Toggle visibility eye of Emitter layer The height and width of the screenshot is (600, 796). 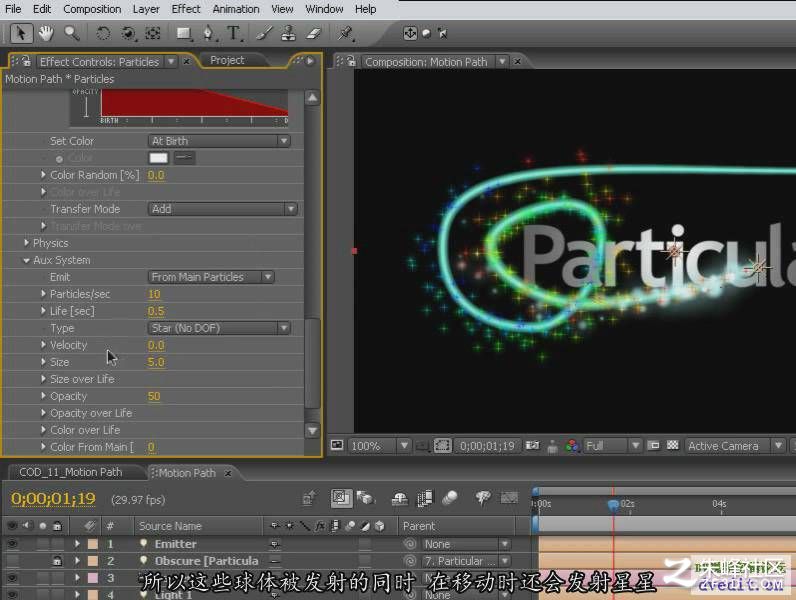pos(12,544)
